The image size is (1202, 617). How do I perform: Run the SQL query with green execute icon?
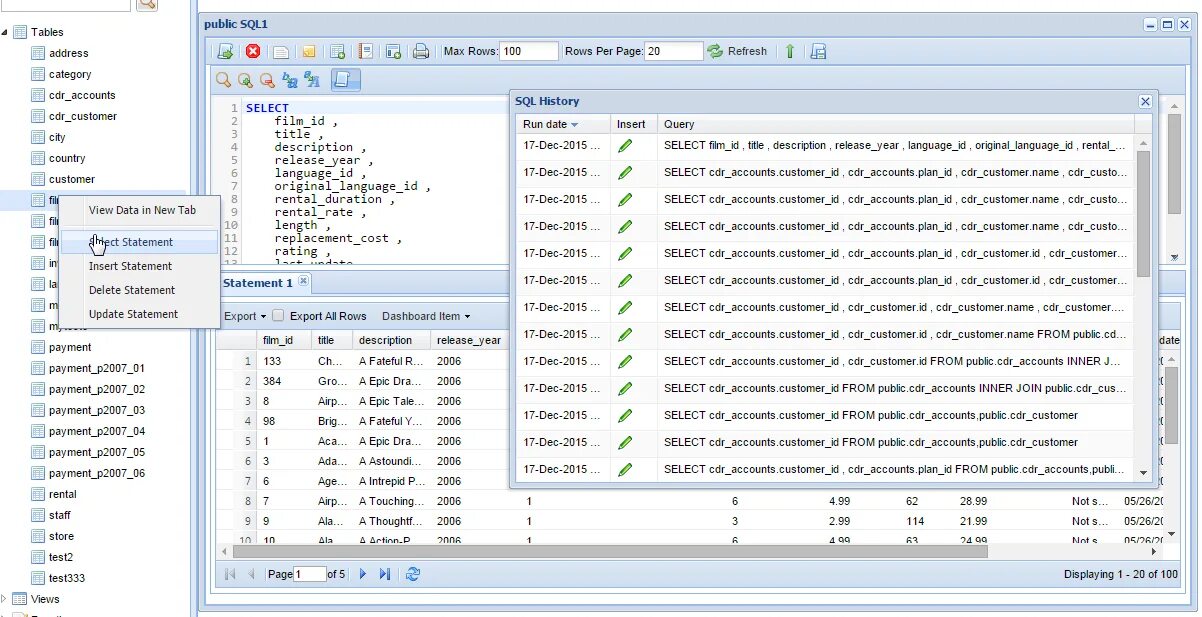click(225, 51)
